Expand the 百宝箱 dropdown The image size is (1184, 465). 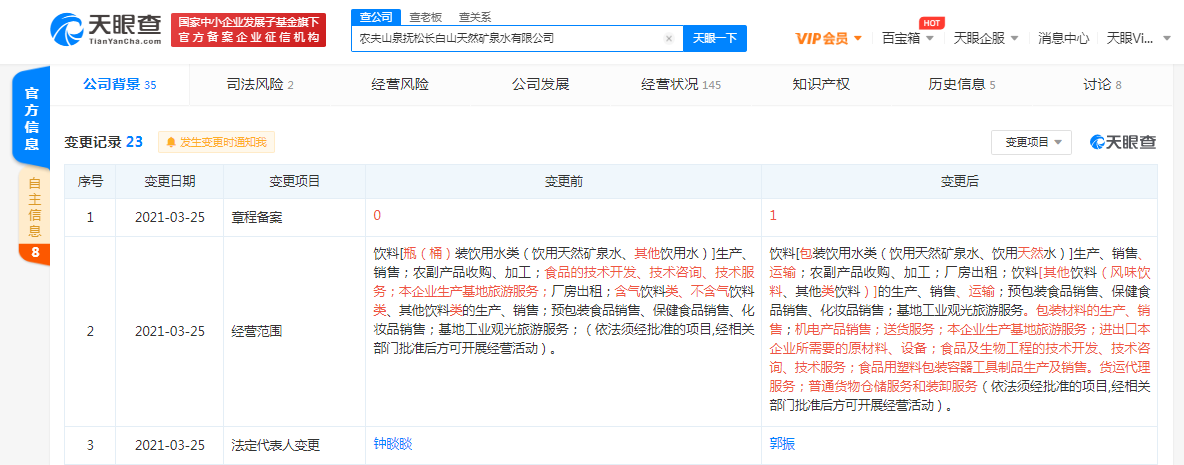coord(908,39)
